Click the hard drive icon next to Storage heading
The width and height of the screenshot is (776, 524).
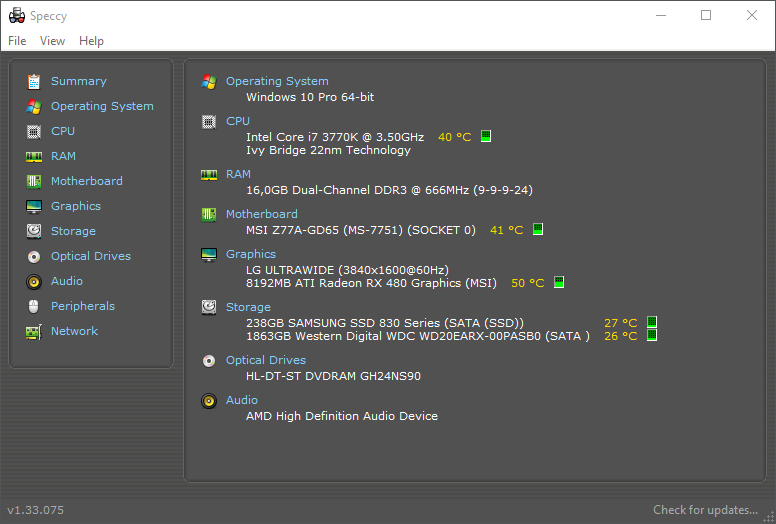tap(209, 307)
